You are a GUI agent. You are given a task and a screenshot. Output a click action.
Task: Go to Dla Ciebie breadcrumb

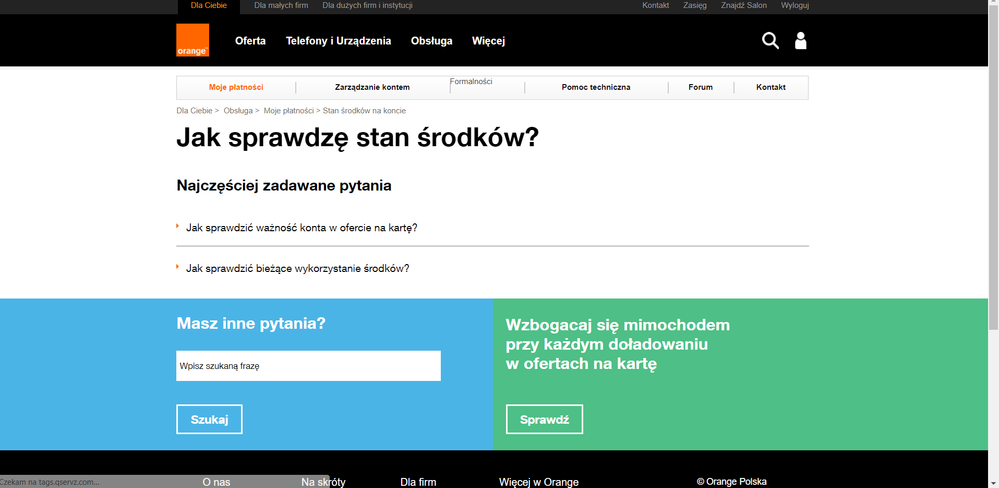[195, 111]
